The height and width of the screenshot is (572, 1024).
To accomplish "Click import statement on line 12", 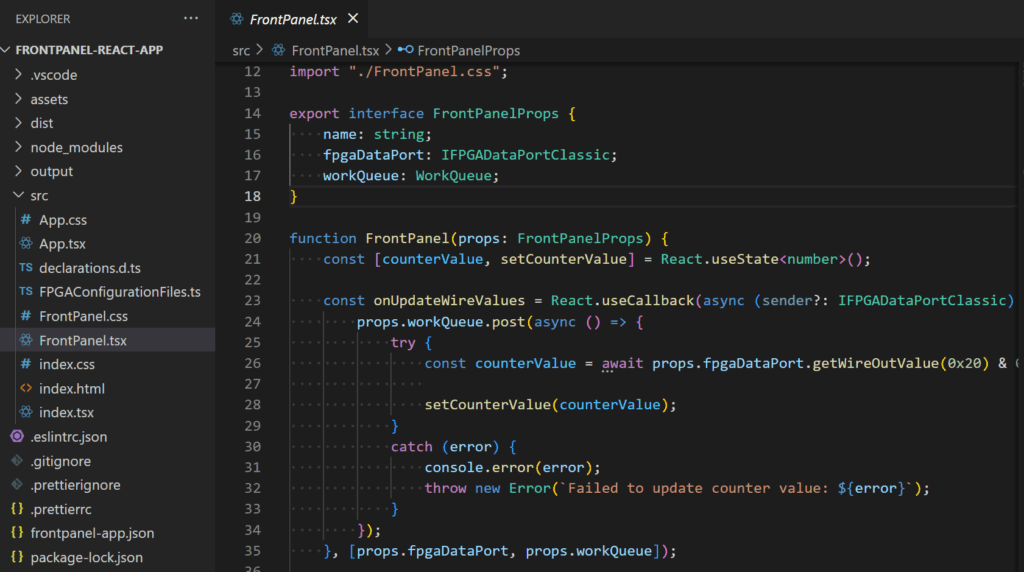I will pyautogui.click(x=398, y=72).
